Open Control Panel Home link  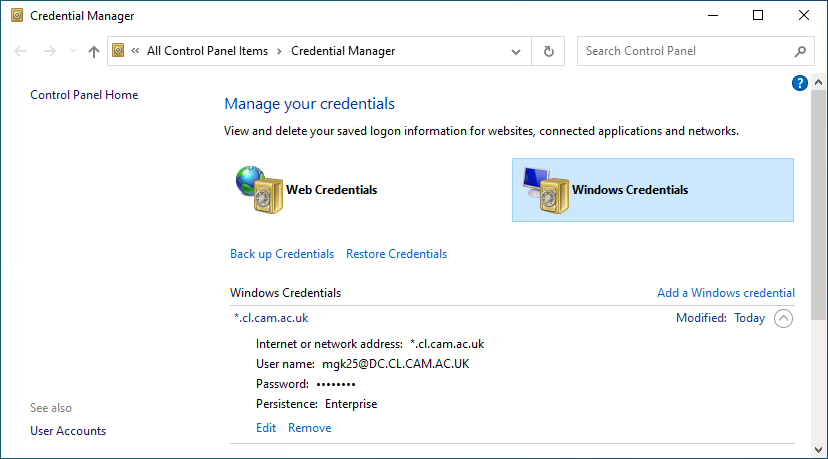[84, 95]
